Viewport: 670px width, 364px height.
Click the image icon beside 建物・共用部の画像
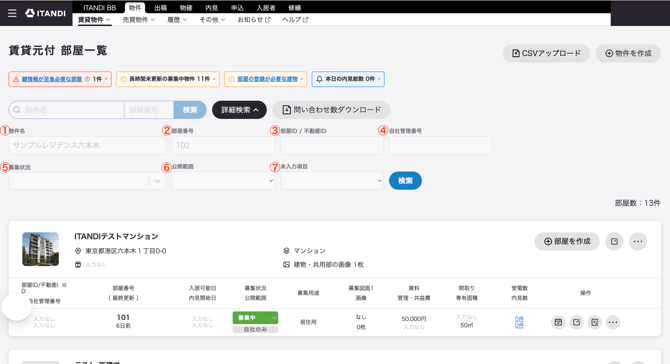[x=286, y=264]
